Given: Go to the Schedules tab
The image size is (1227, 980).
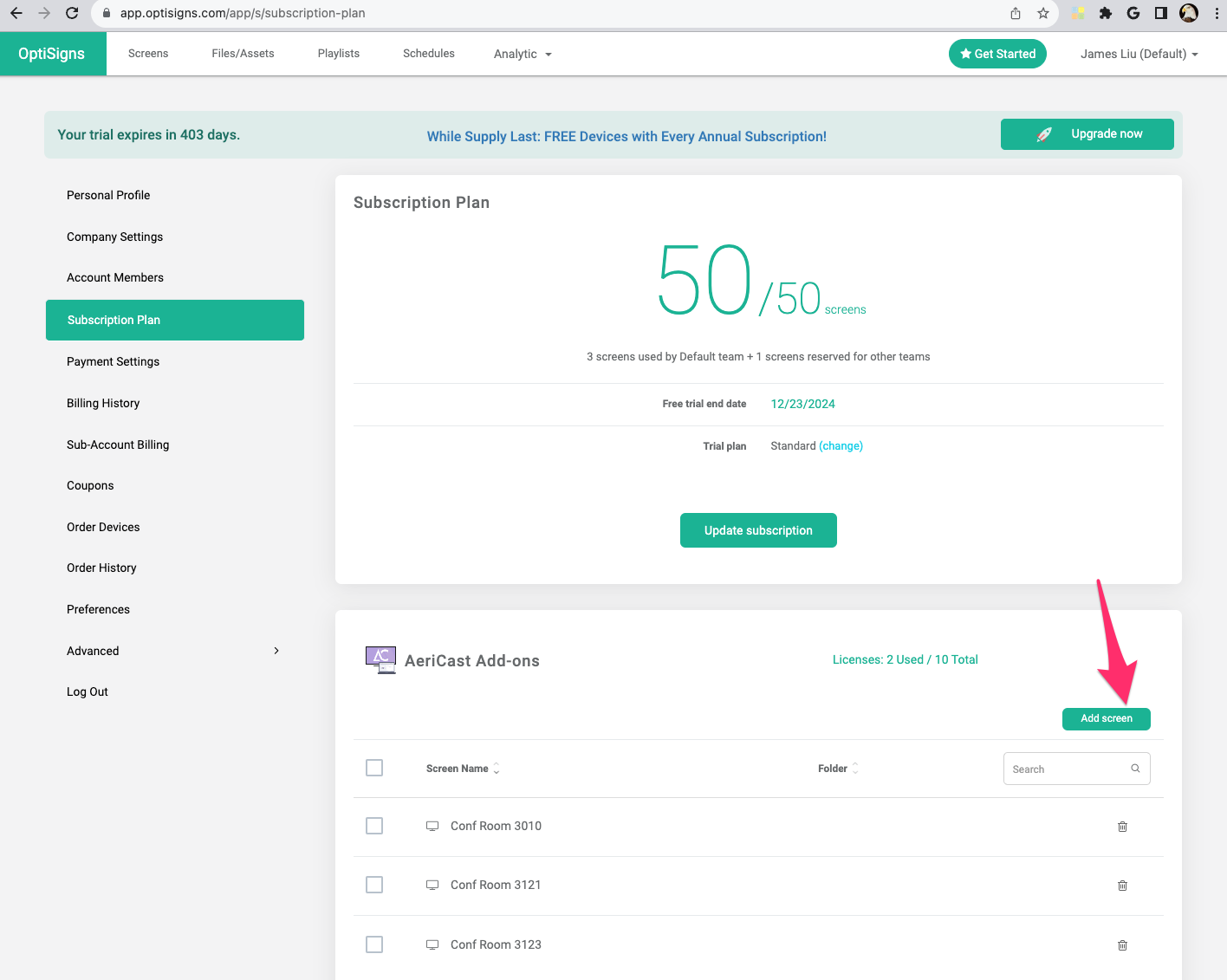Looking at the screenshot, I should click(x=429, y=54).
